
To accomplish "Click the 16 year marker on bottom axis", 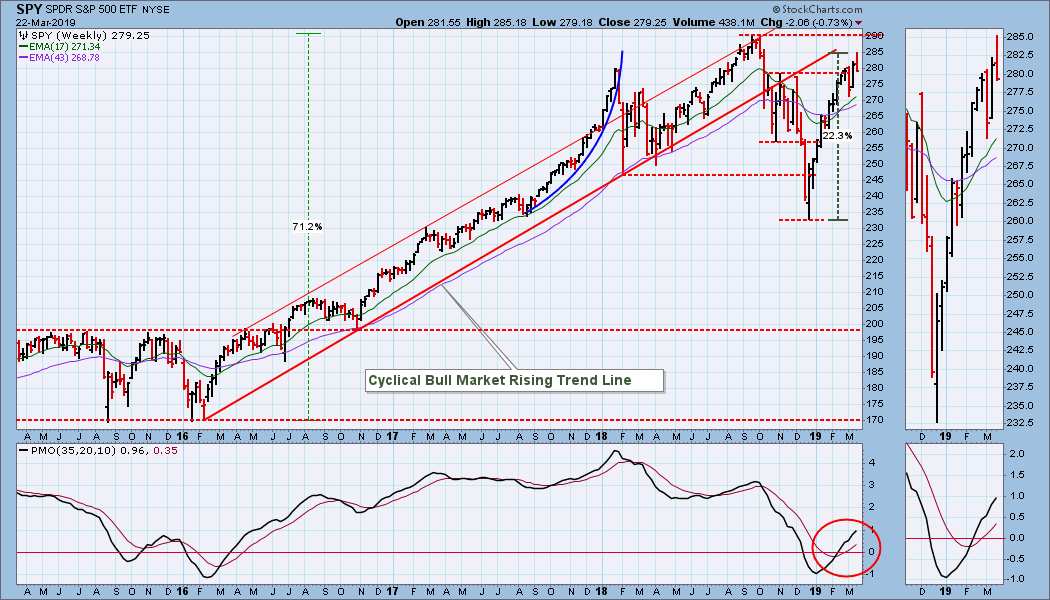I will (x=182, y=592).
